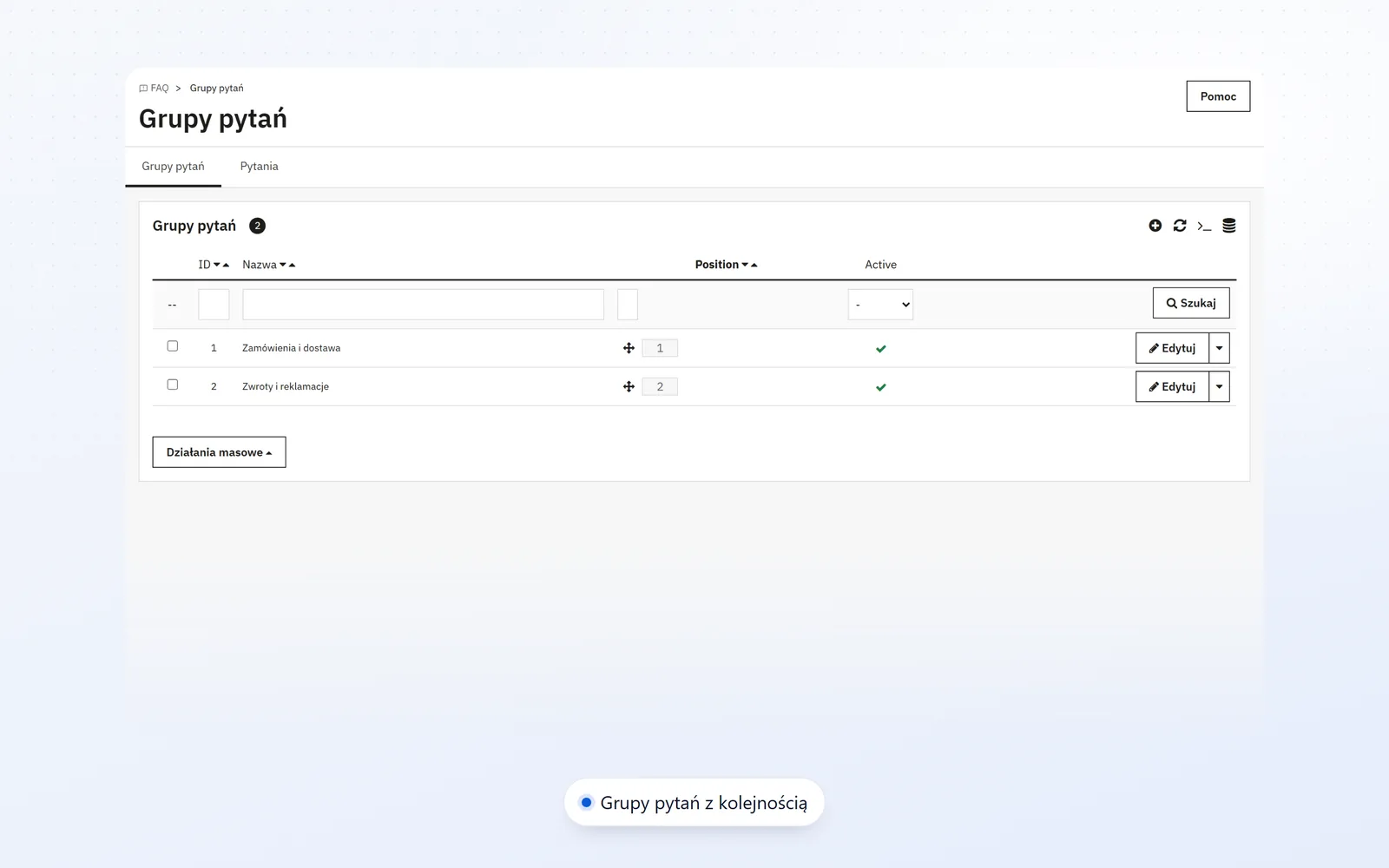Open the Active filter dropdown
Viewport: 1389px width, 868px height.
(880, 305)
